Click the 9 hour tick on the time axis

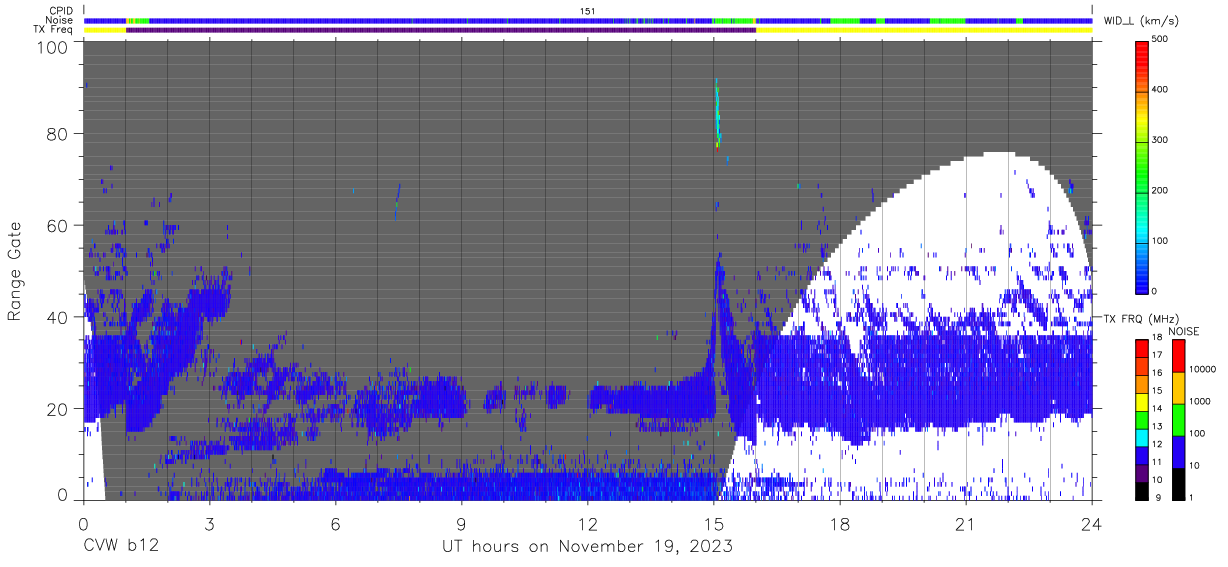pos(462,523)
